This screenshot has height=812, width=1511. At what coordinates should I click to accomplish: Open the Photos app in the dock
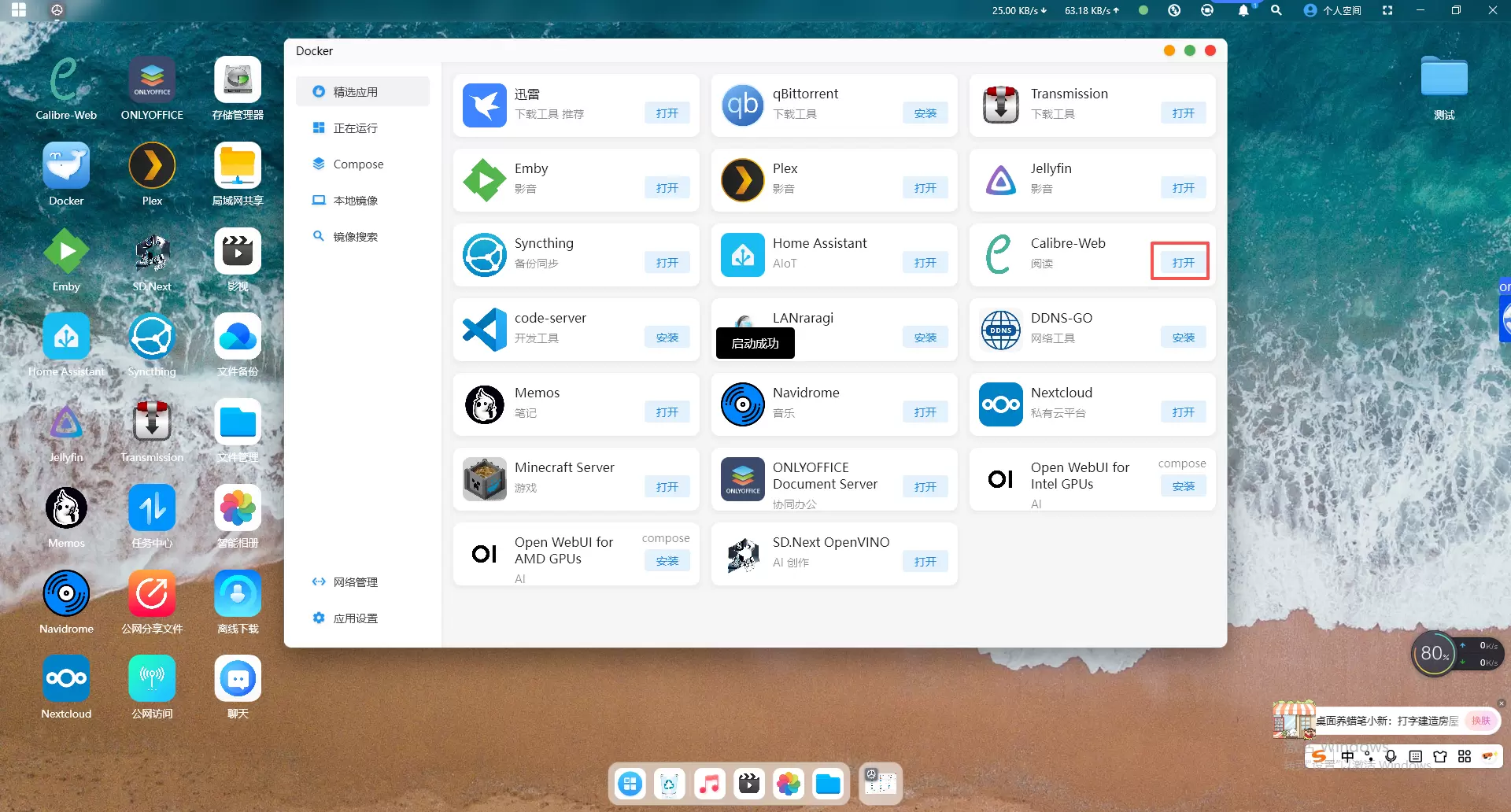tap(788, 784)
